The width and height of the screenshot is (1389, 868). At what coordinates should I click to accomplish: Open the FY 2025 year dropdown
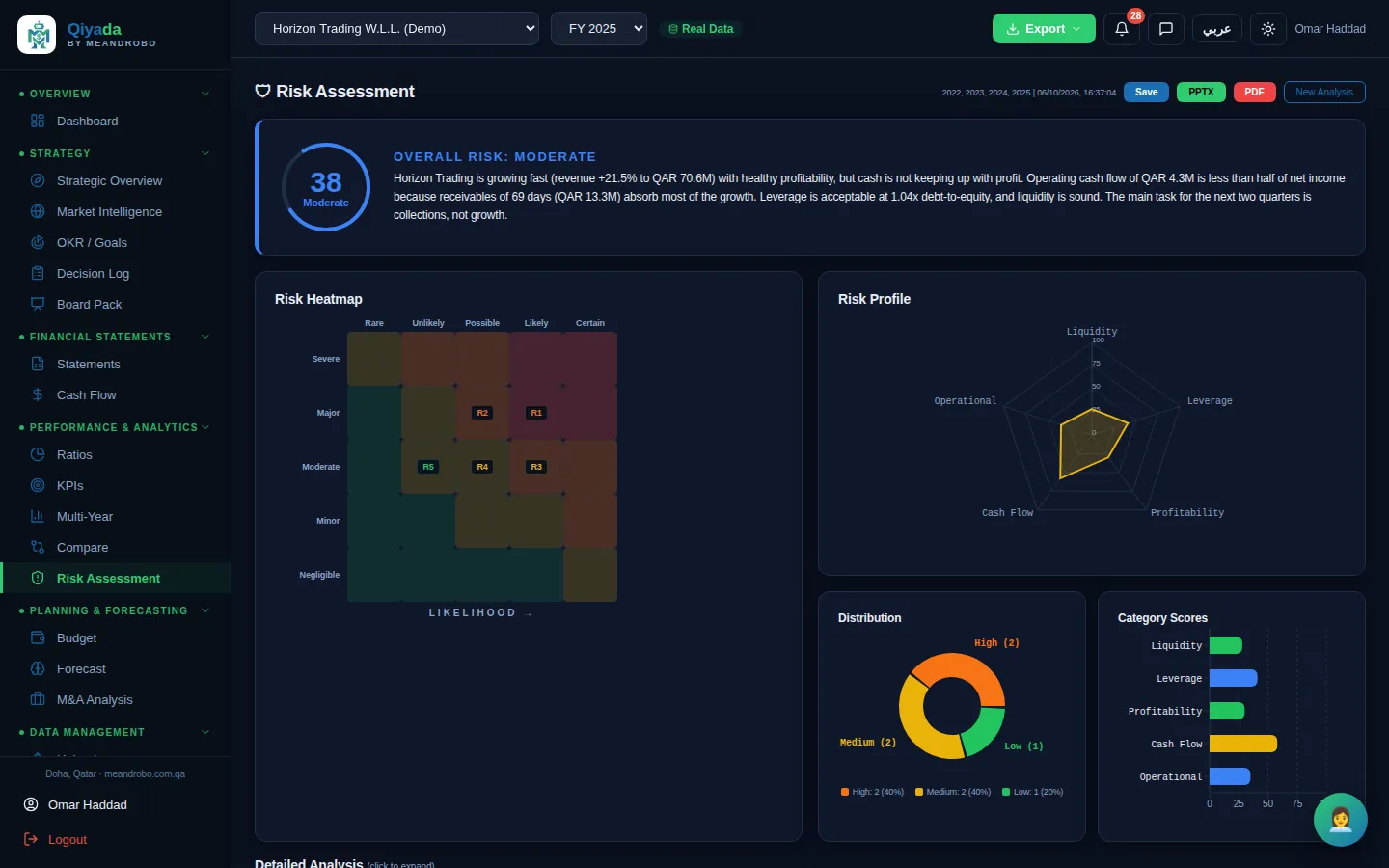click(599, 29)
